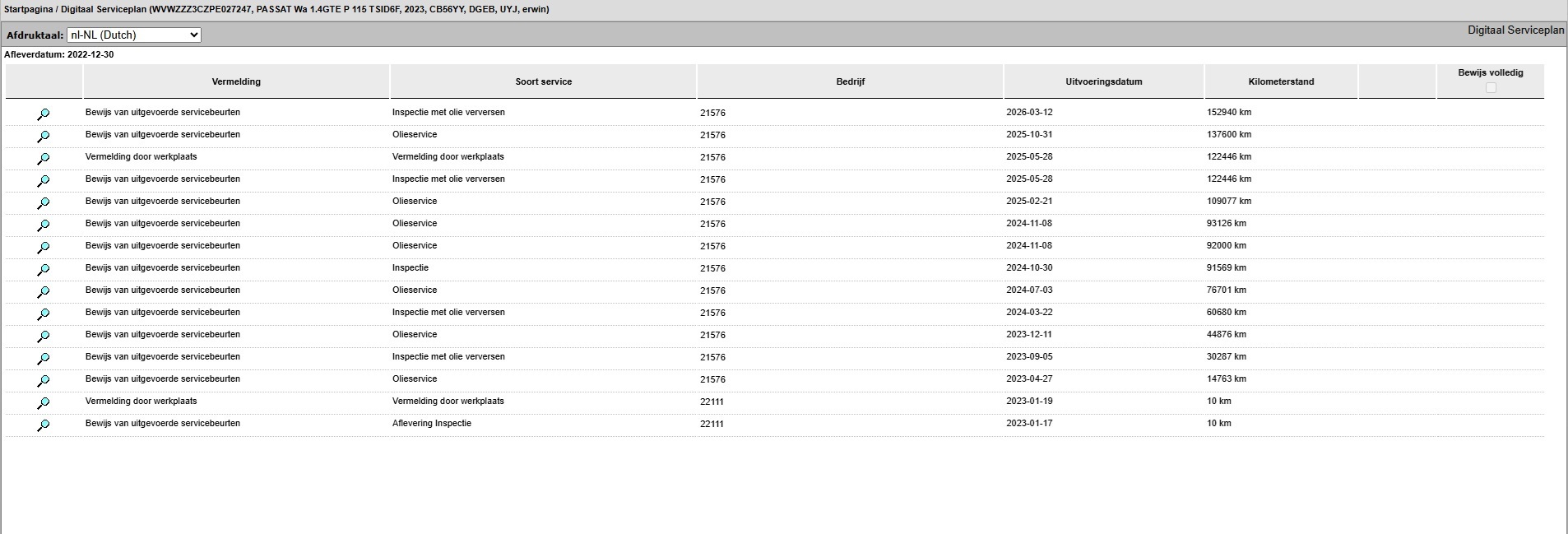The width and height of the screenshot is (1568, 534).
Task: Click the Soort service column header
Action: 544,81
